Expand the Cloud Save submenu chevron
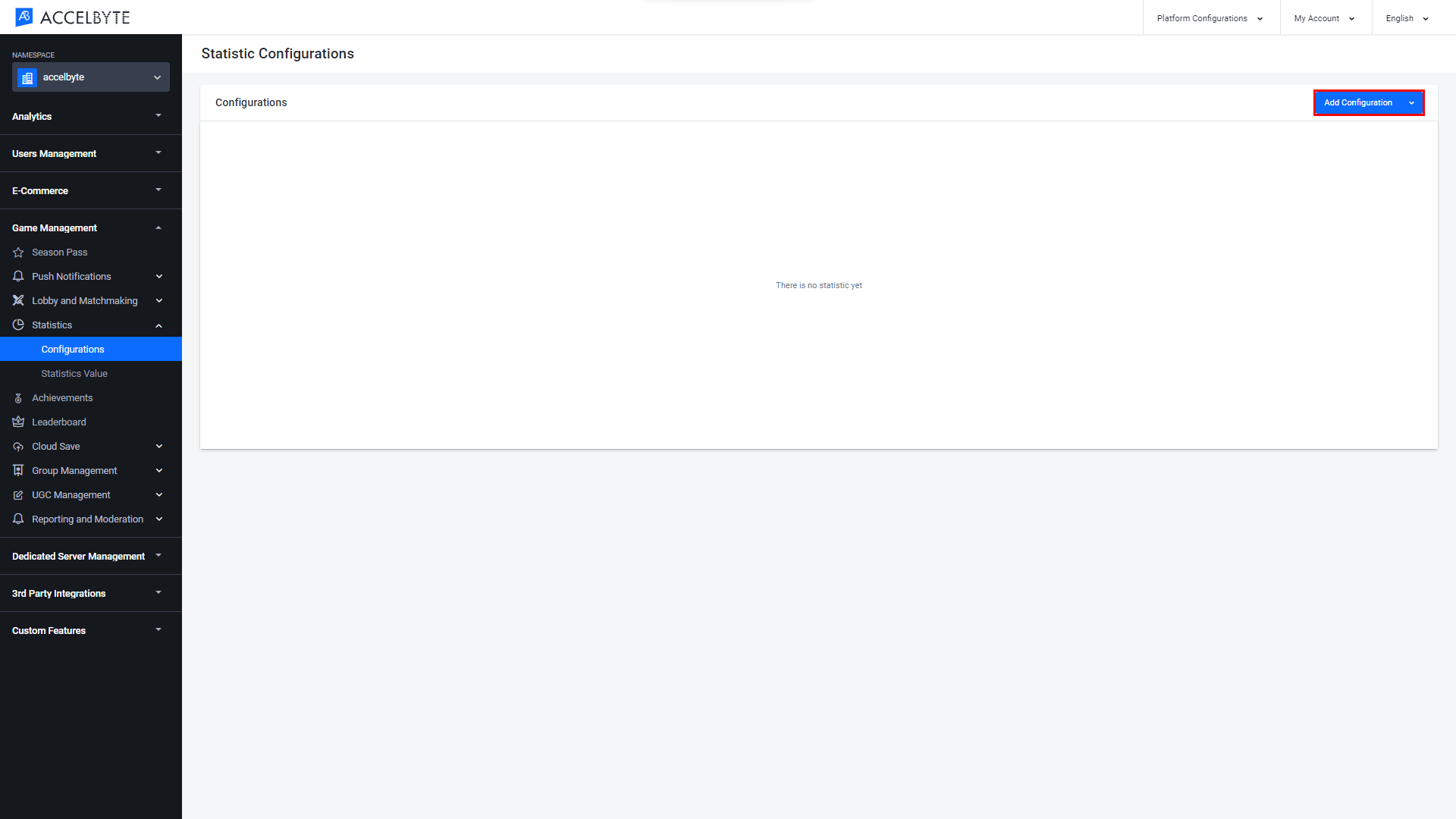The width and height of the screenshot is (1456, 819). coord(159,447)
